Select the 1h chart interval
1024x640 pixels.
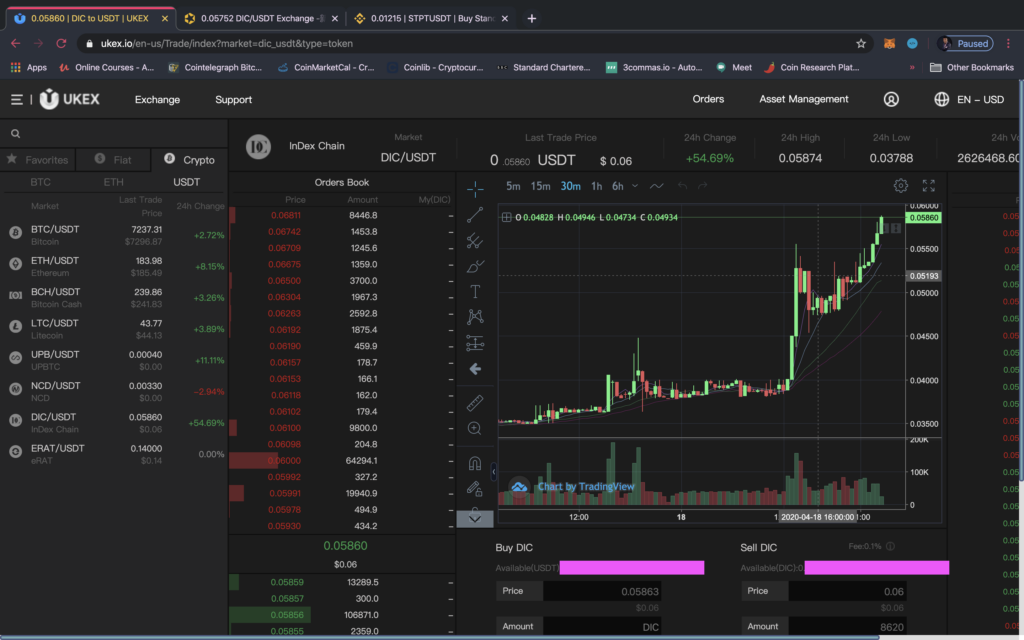click(x=596, y=186)
